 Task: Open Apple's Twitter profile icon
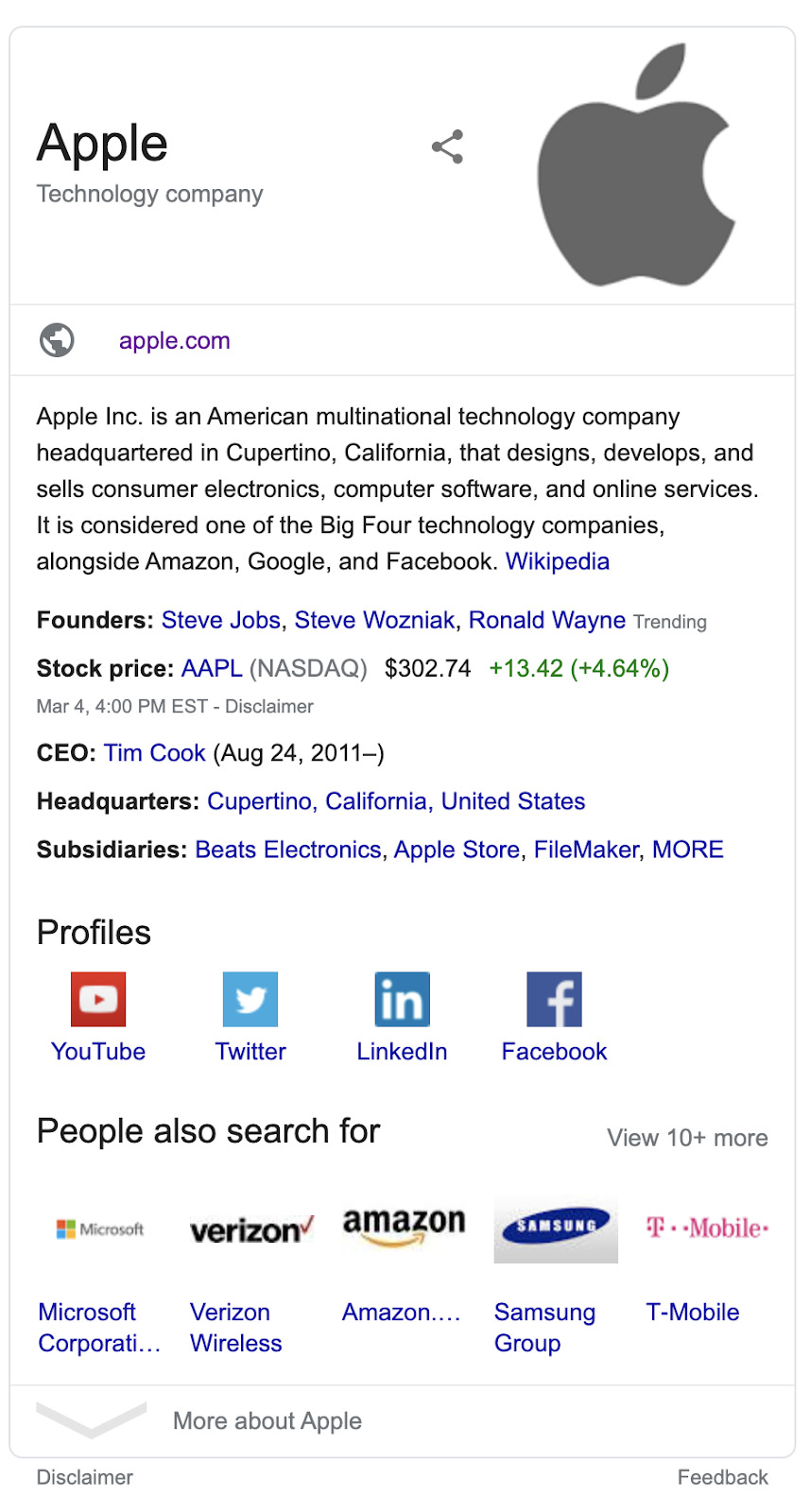[250, 998]
